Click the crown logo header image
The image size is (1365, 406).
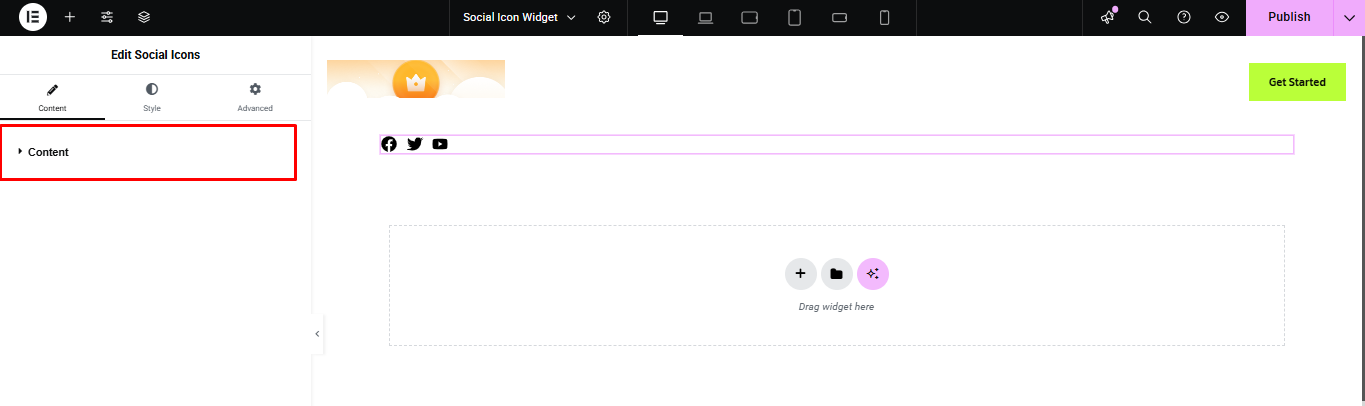[x=416, y=79]
